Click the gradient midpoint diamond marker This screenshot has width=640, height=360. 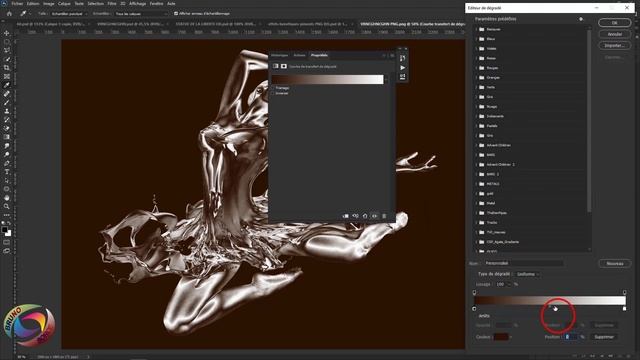550,306
